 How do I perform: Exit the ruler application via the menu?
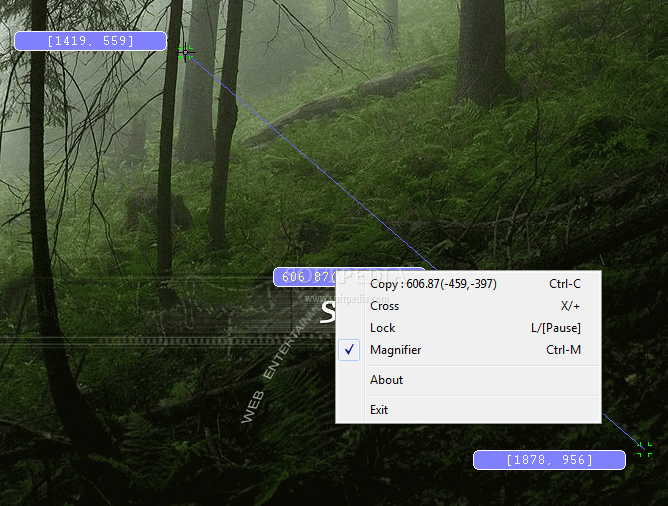point(469,410)
